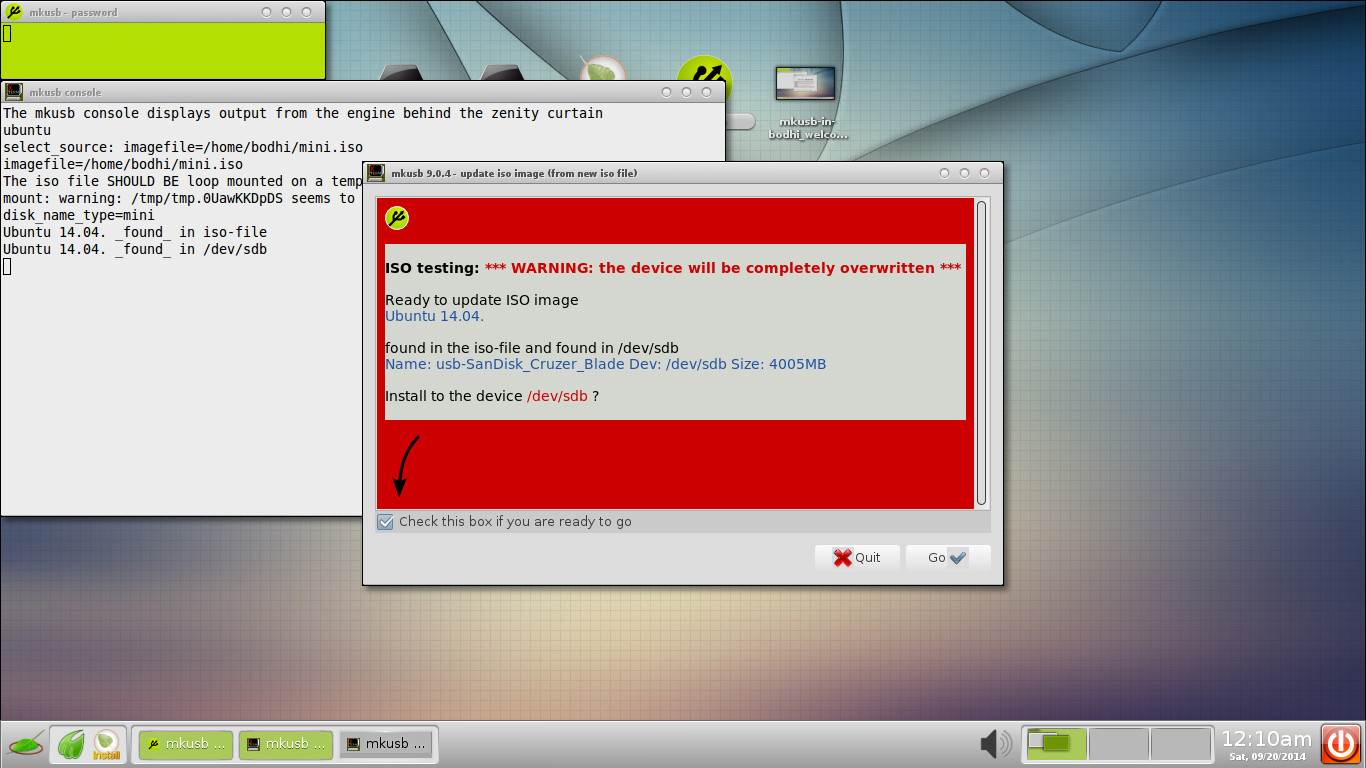This screenshot has width=1366, height=768.
Task: Open the mkusb-in-bodhi_welcome desktop thumbnail
Action: pyautogui.click(x=805, y=102)
